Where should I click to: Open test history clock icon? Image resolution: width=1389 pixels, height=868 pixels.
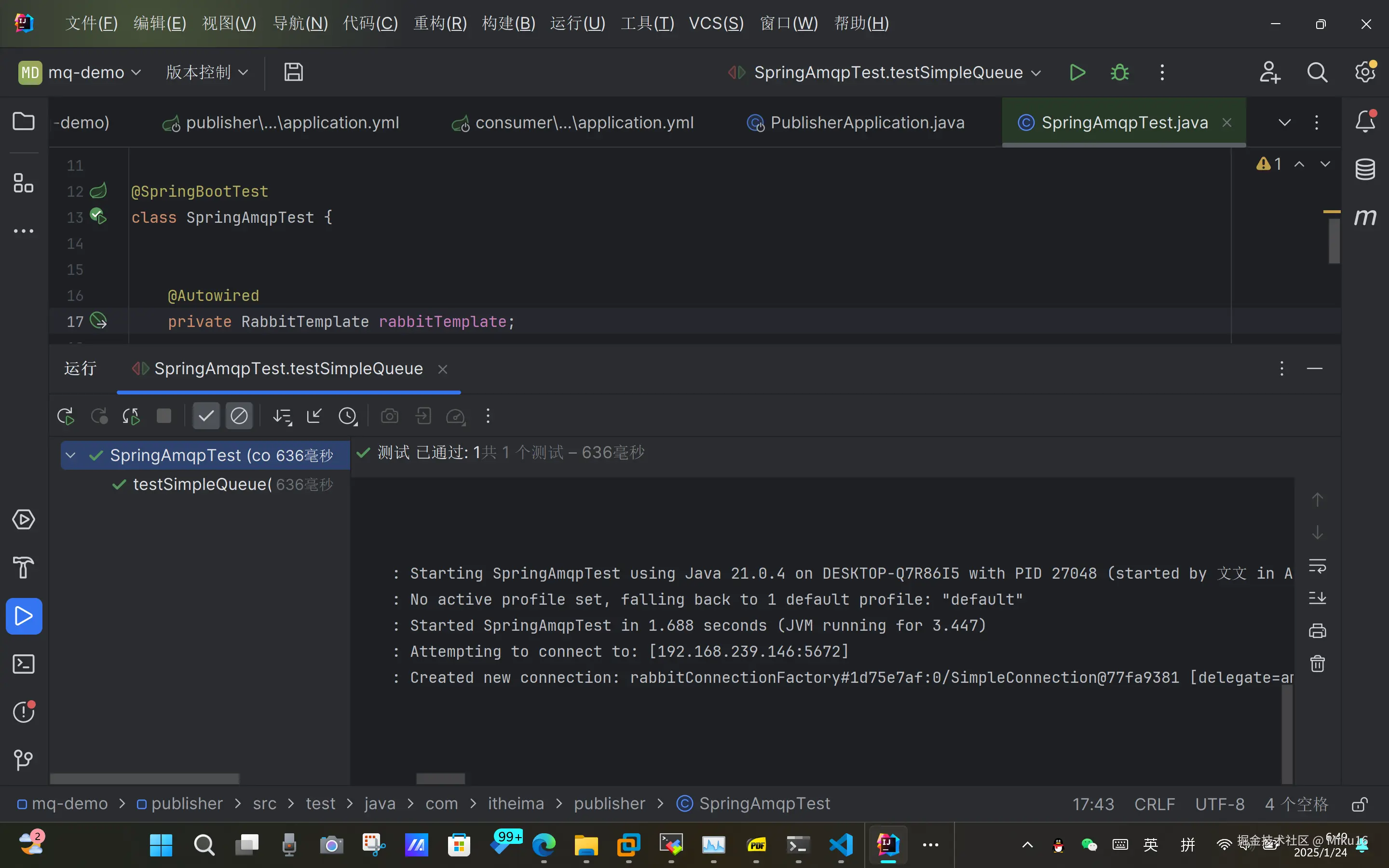tap(348, 416)
